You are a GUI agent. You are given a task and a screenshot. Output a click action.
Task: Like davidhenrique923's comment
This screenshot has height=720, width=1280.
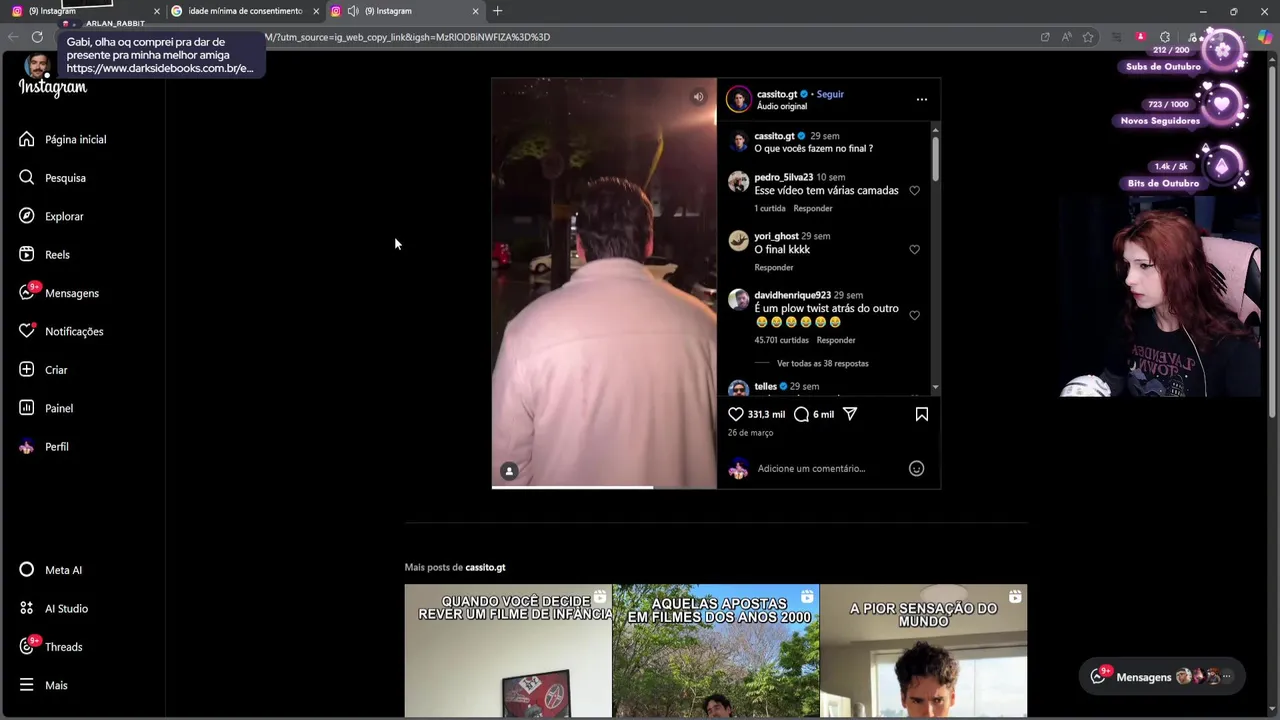coord(914,315)
